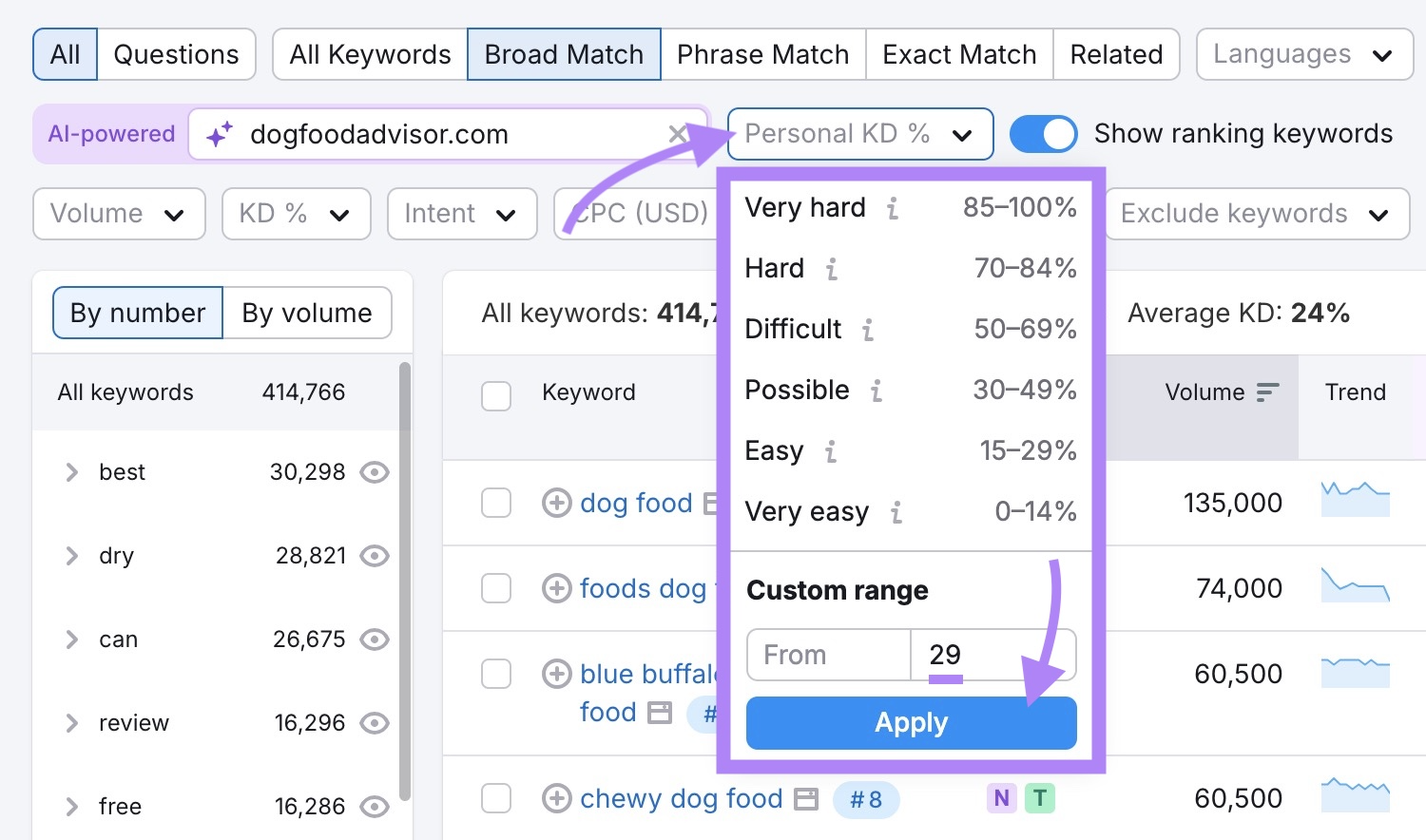The width and height of the screenshot is (1426, 840).
Task: Open the Languages dropdown
Action: (x=1303, y=54)
